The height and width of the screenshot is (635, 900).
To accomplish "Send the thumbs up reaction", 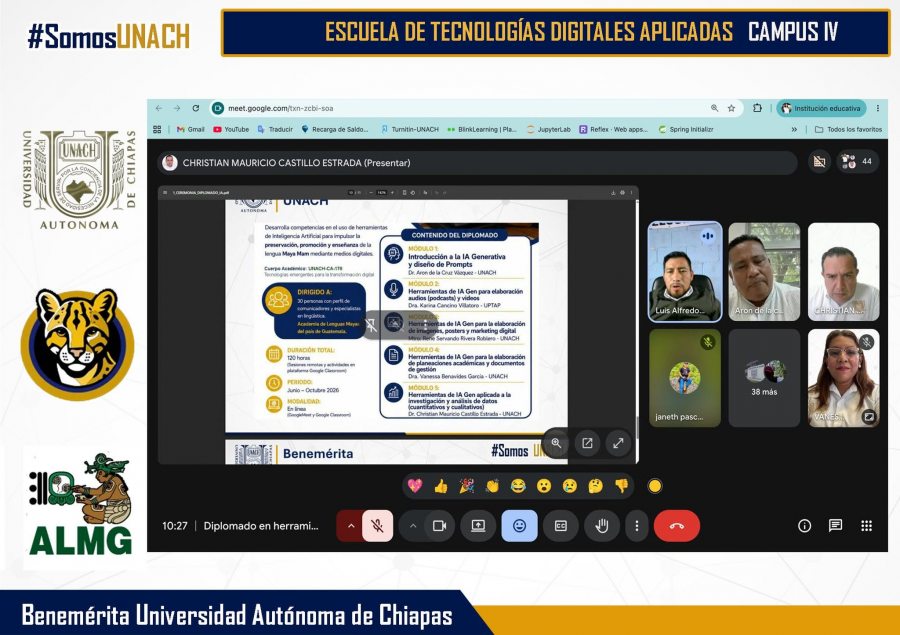I will point(441,486).
